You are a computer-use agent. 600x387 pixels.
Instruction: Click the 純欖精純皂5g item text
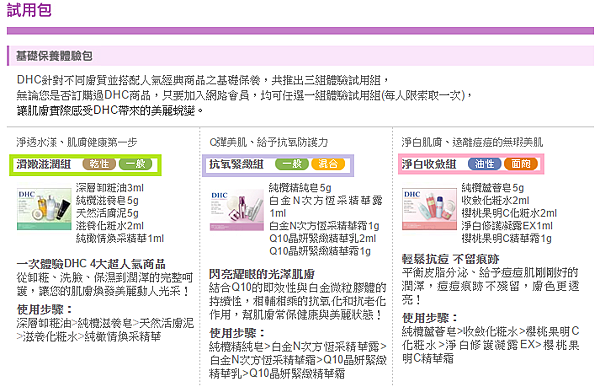coord(300,188)
